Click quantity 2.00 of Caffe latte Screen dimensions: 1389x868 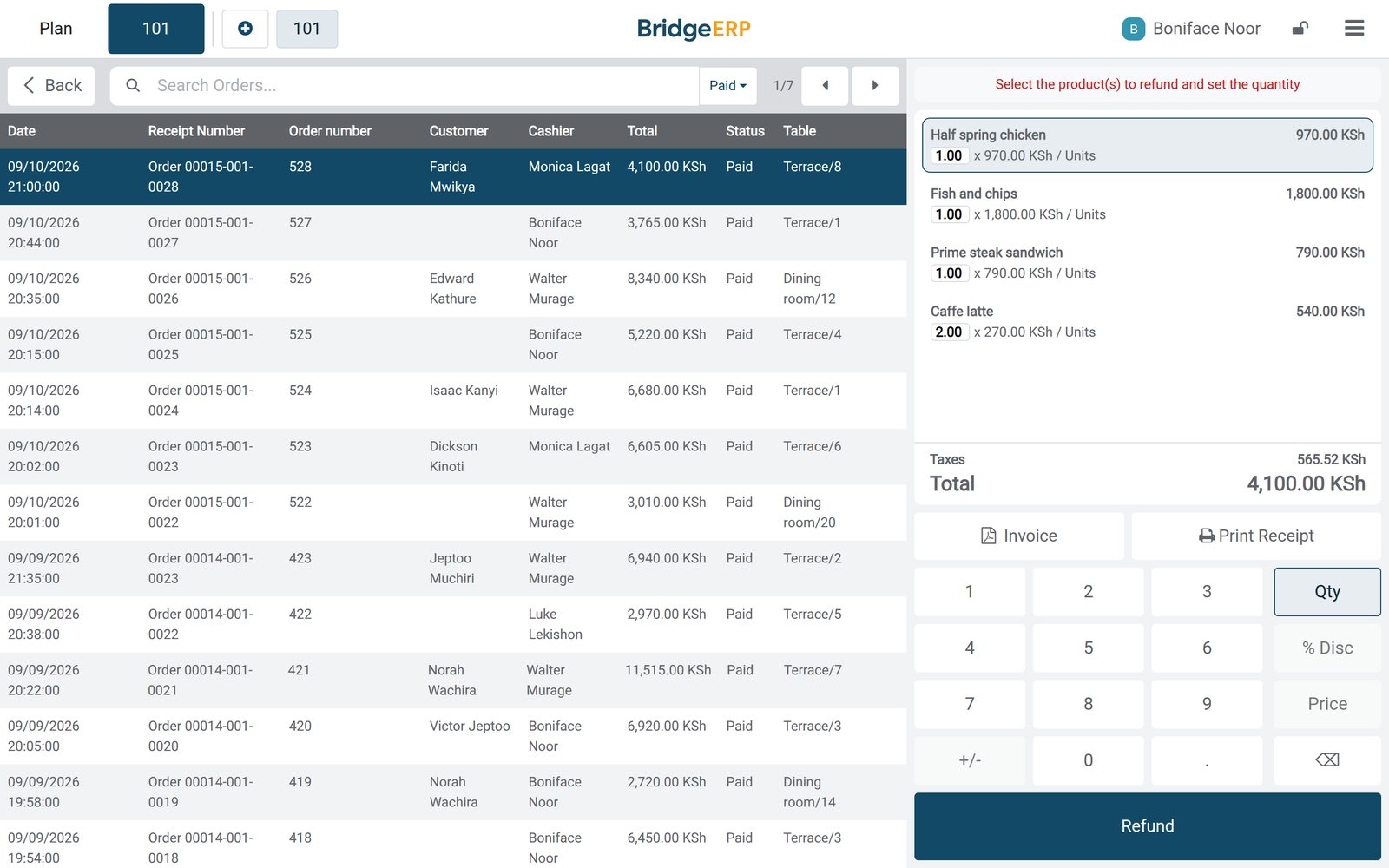[x=949, y=332]
